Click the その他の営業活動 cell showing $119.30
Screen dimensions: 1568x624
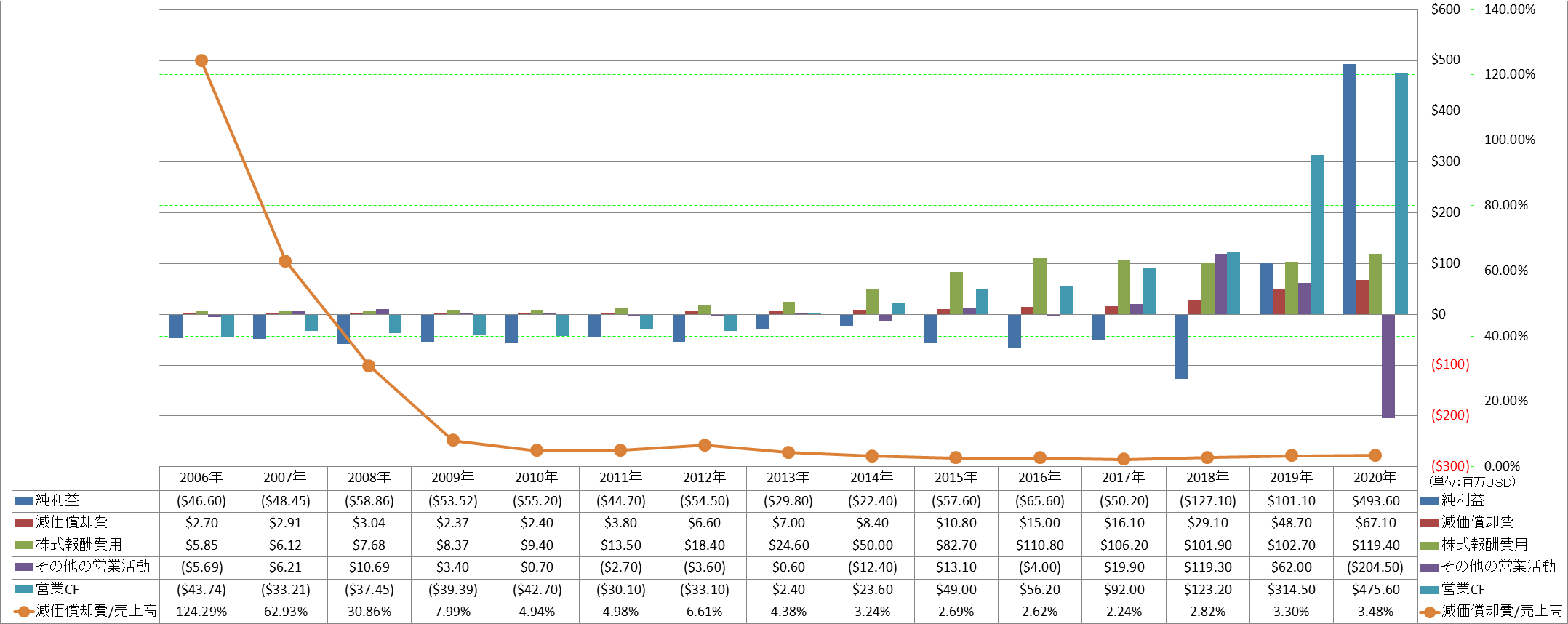1208,567
